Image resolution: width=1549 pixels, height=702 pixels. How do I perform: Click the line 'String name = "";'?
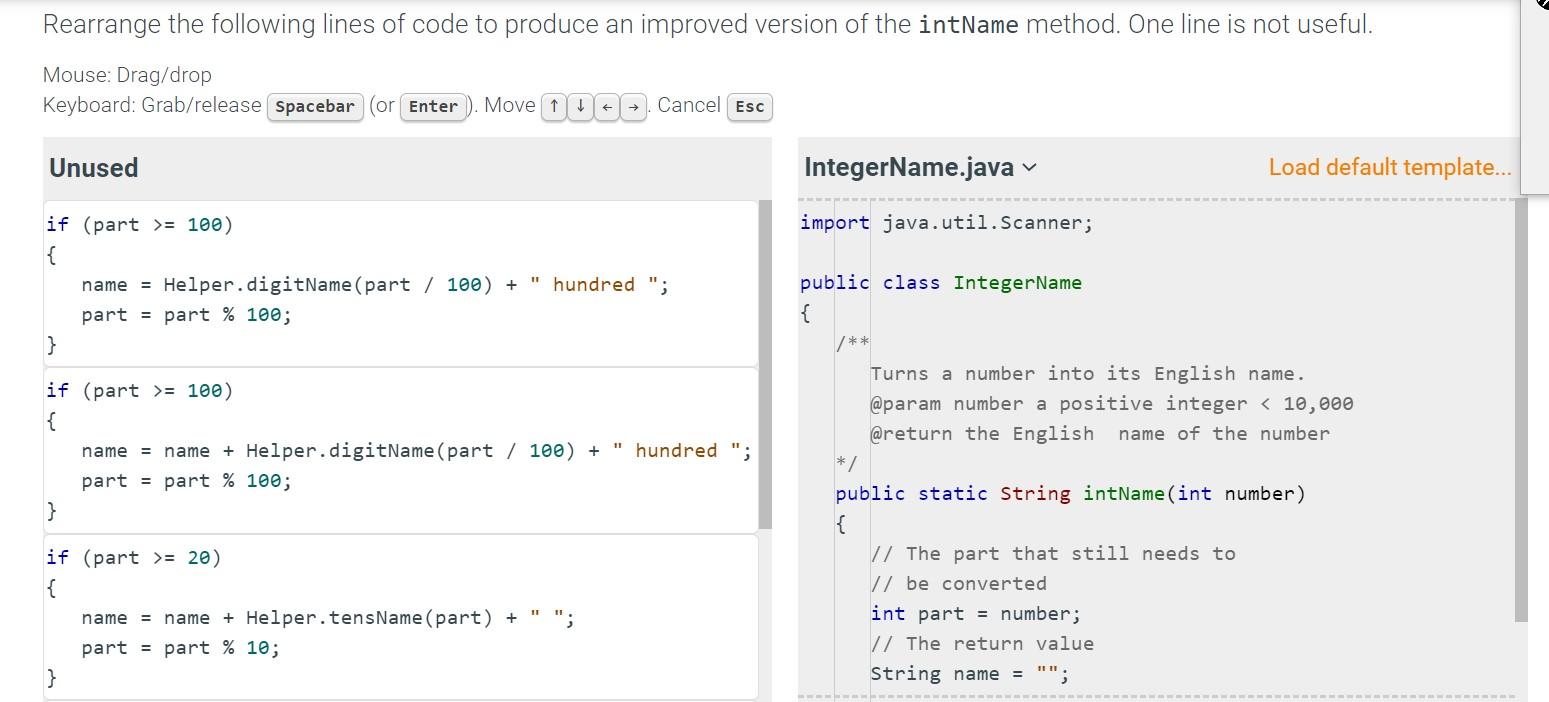tap(969, 673)
